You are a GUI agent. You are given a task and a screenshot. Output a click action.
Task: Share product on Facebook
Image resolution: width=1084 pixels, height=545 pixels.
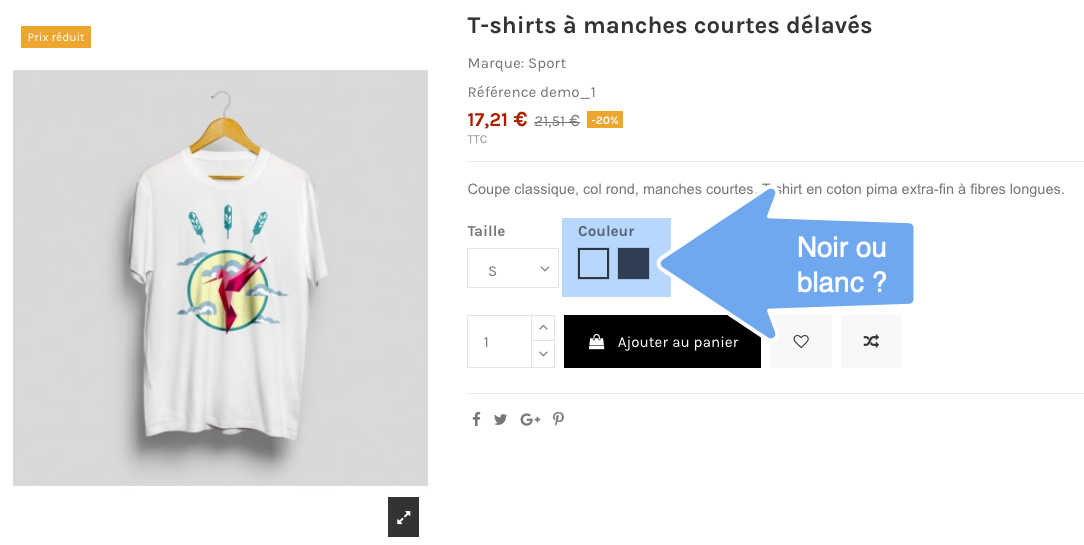coord(476,420)
